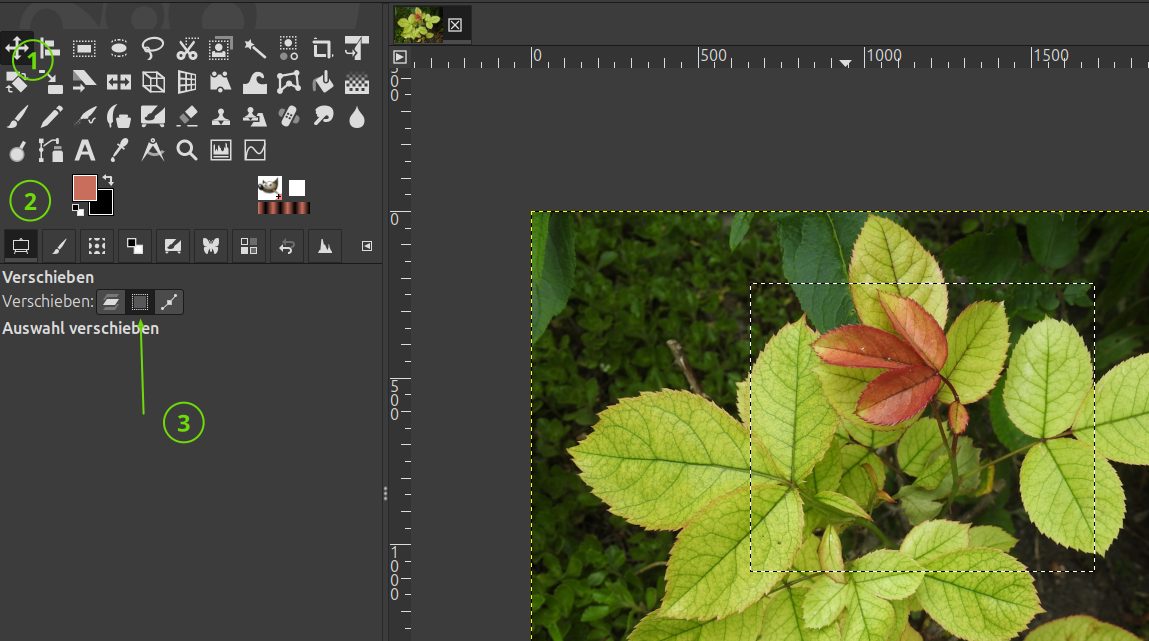Image resolution: width=1149 pixels, height=641 pixels.
Task: Select the Paintbrush tool
Action: (16, 116)
